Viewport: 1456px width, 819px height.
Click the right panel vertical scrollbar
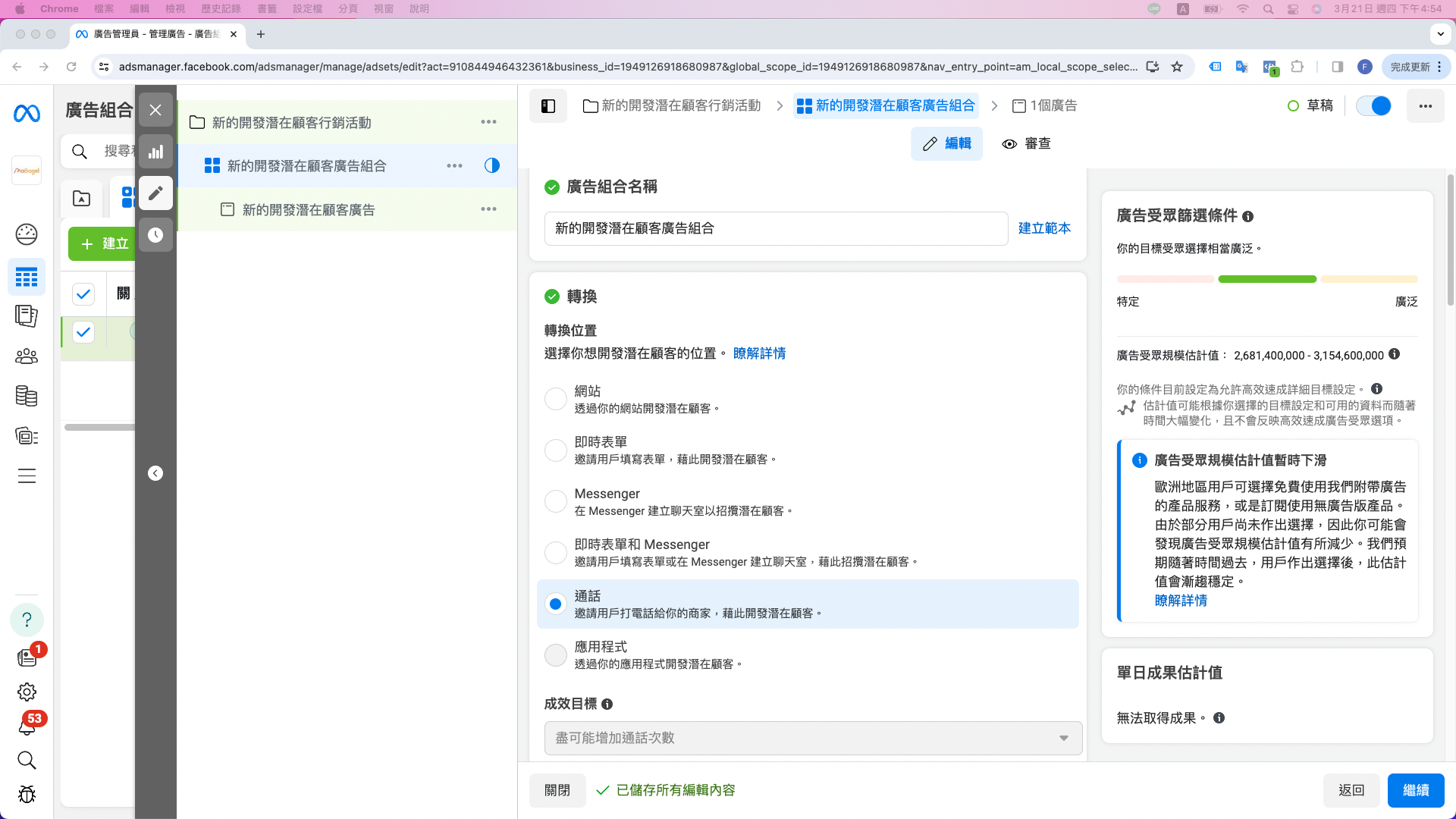click(x=1451, y=239)
